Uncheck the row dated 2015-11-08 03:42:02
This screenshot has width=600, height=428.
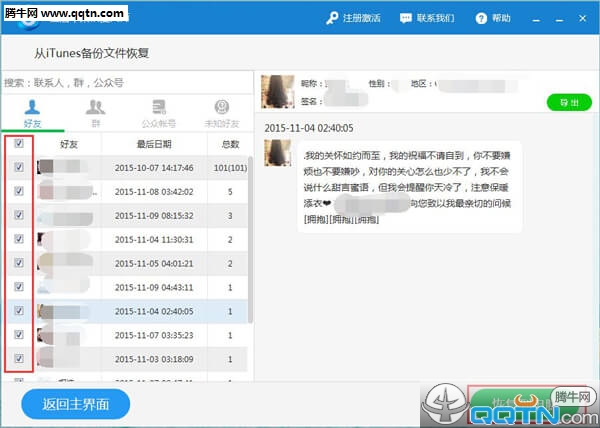(18, 191)
